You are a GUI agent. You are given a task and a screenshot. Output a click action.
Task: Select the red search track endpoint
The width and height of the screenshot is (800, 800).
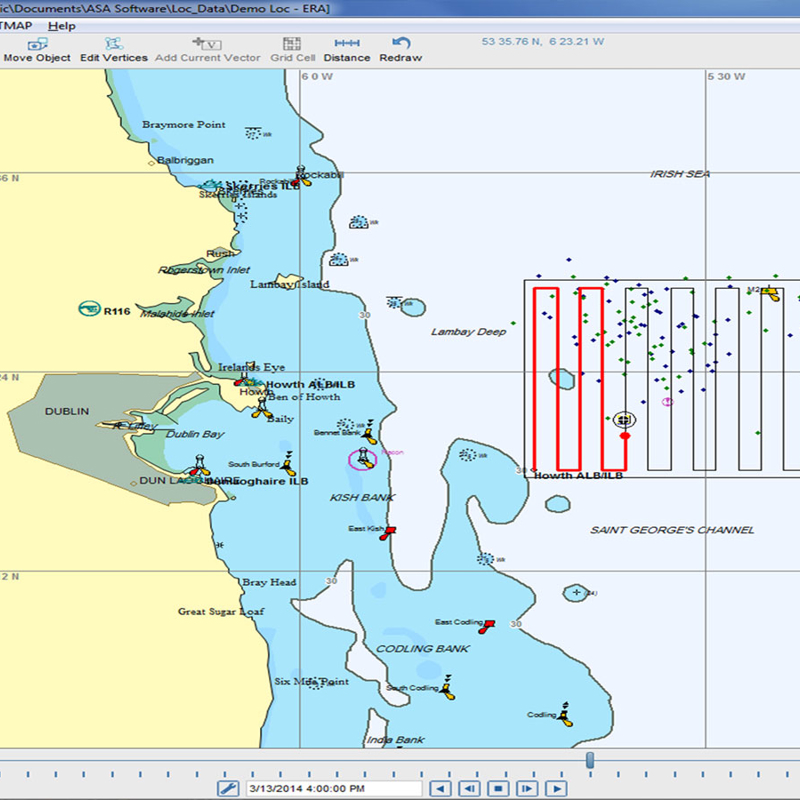[x=625, y=436]
